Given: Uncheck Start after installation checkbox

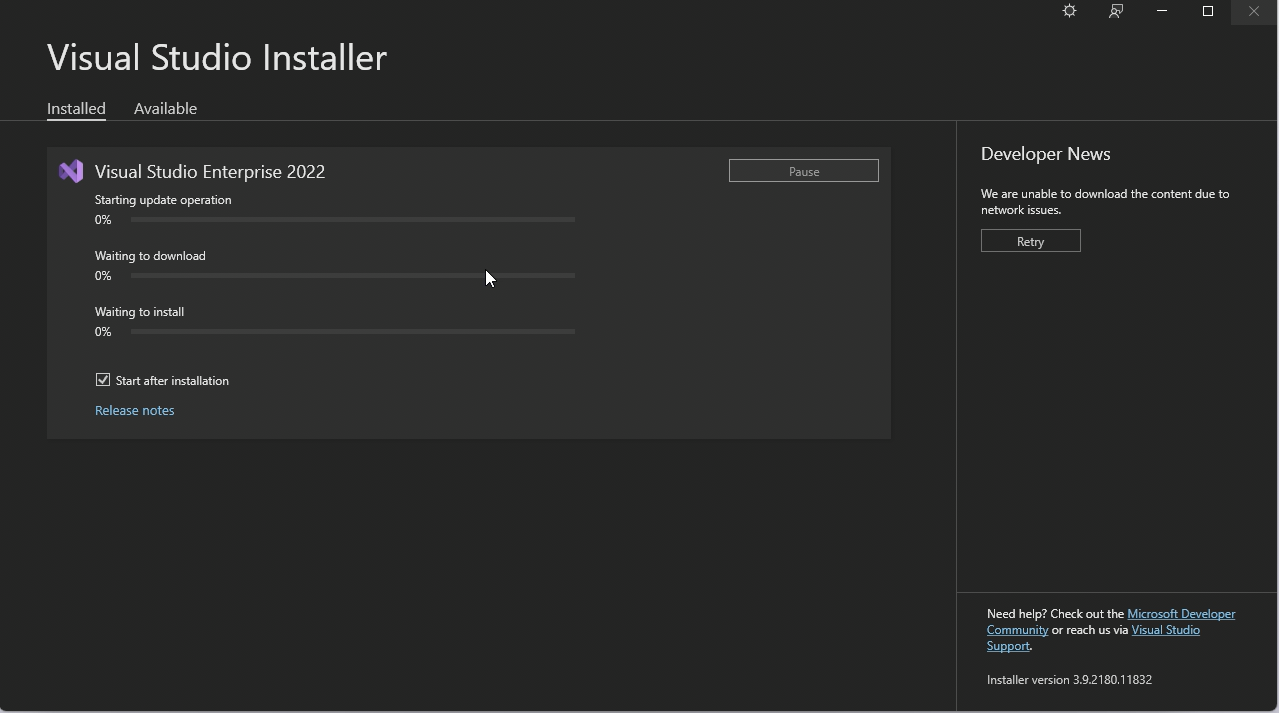Looking at the screenshot, I should coord(103,380).
